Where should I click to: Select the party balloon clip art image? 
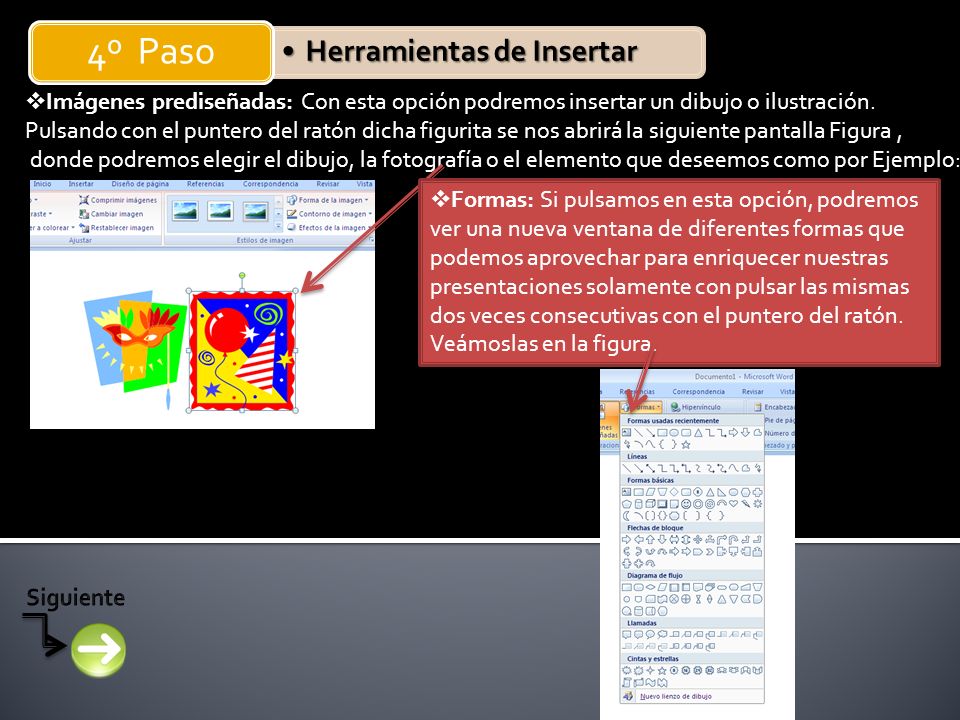coord(242,351)
